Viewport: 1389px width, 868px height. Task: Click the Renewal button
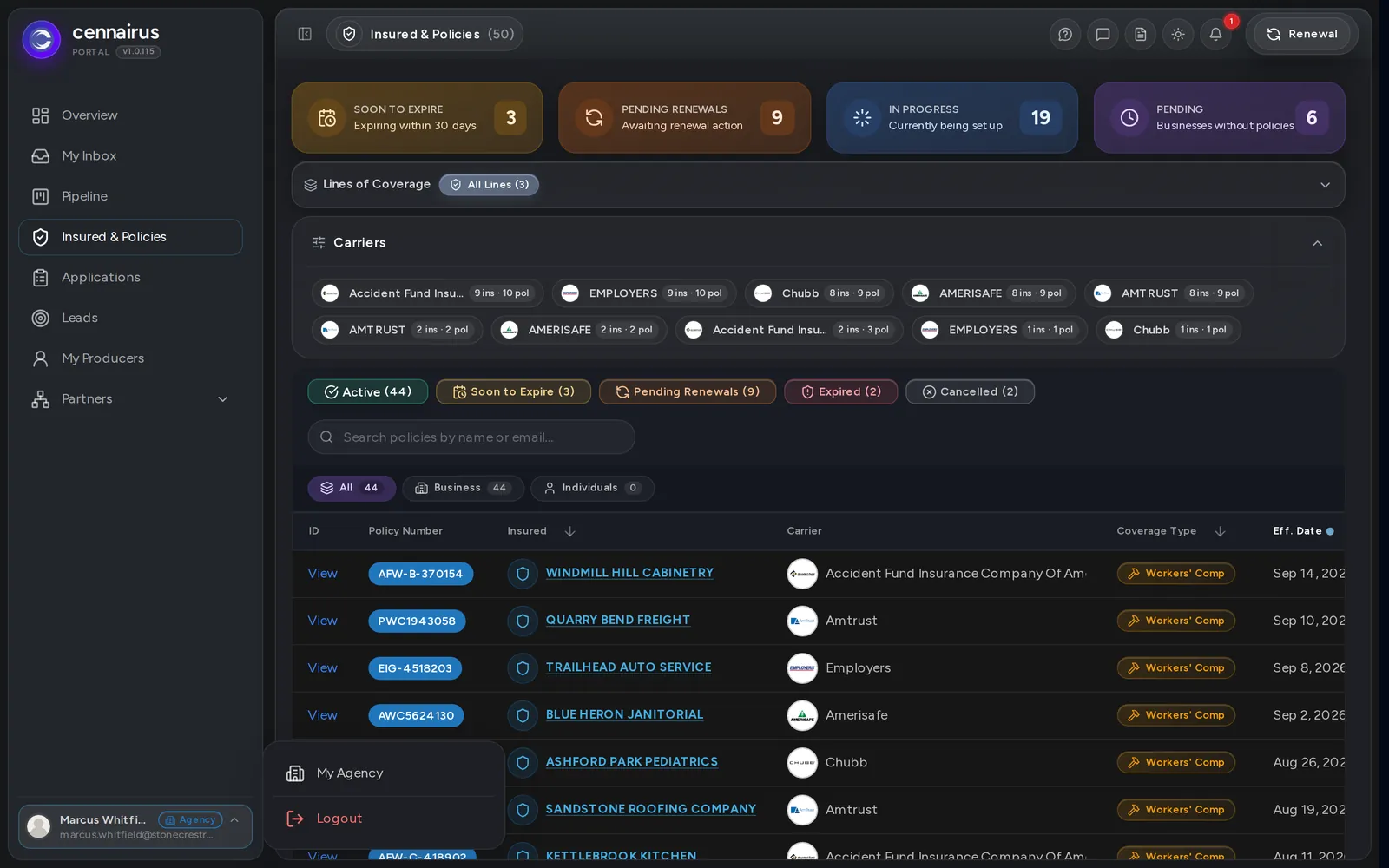click(x=1301, y=34)
